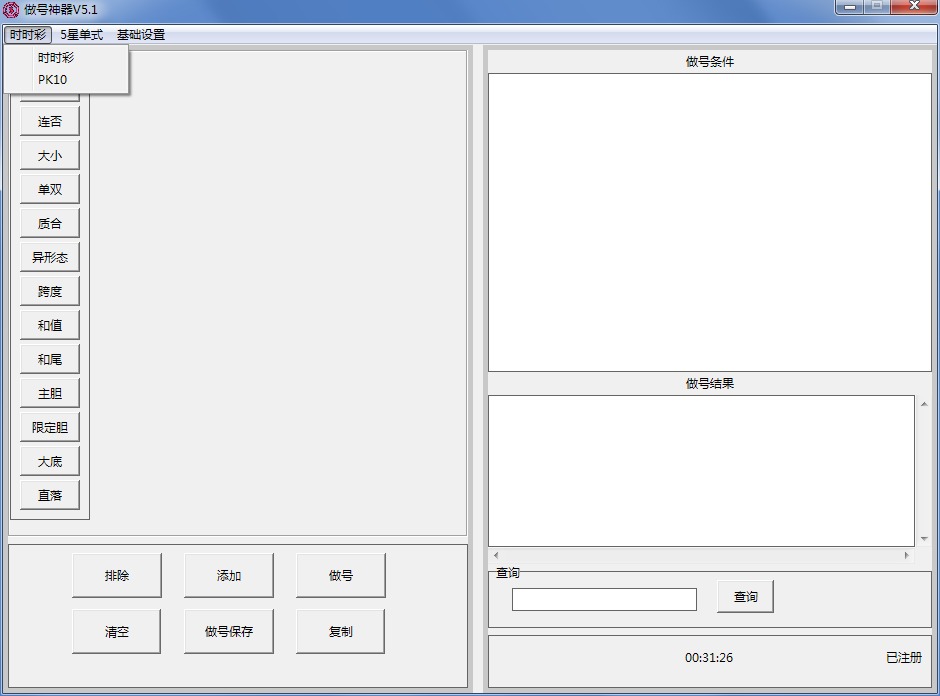
Task: Open the 基础设置 menu
Action: pyautogui.click(x=141, y=35)
